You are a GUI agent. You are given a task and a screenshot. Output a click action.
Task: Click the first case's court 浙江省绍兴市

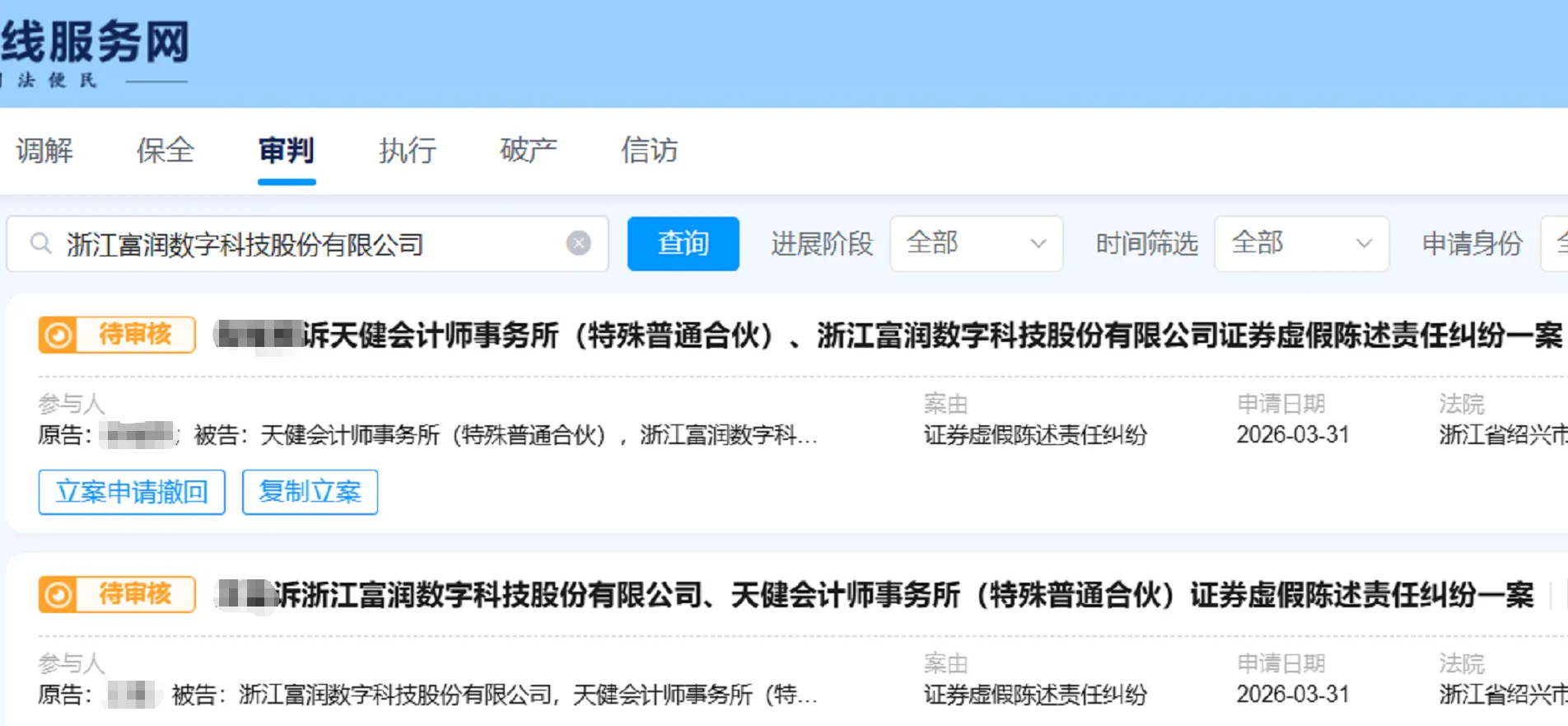[1503, 435]
